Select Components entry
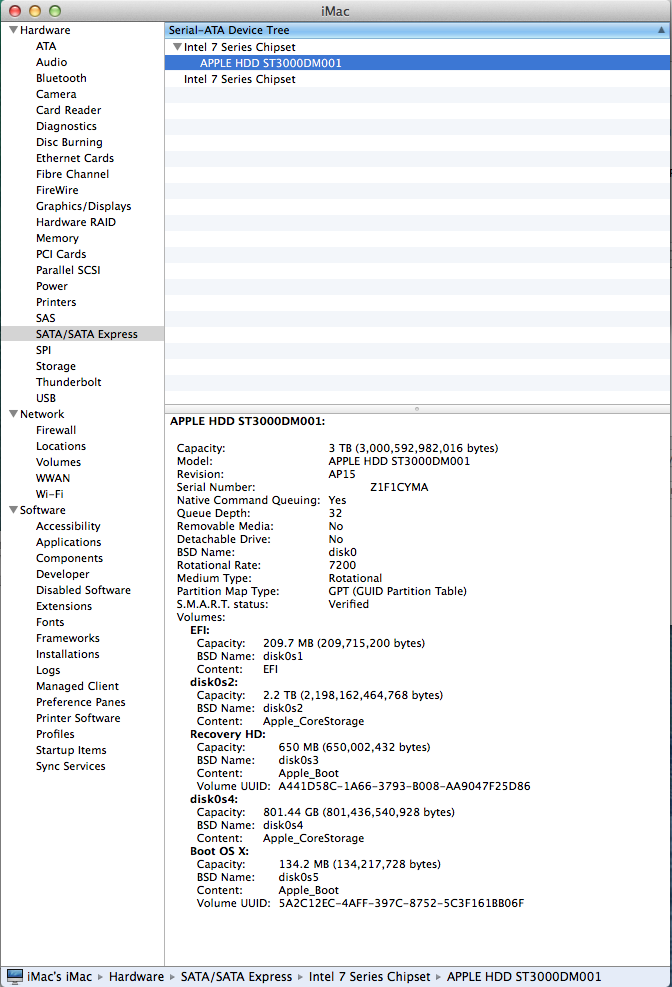The image size is (672, 987). (x=69, y=558)
